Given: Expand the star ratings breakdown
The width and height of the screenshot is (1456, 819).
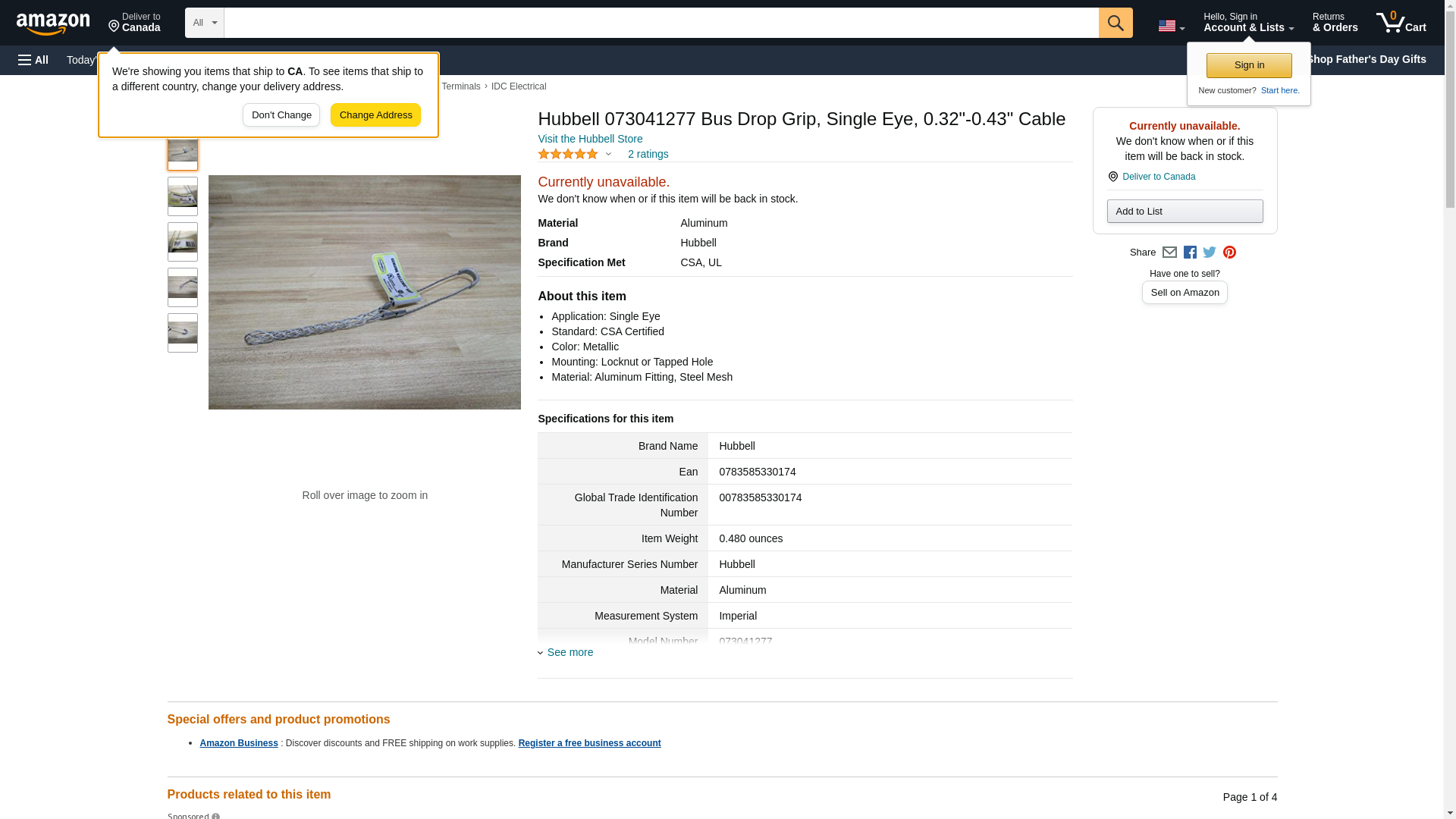Looking at the screenshot, I should coord(608,155).
